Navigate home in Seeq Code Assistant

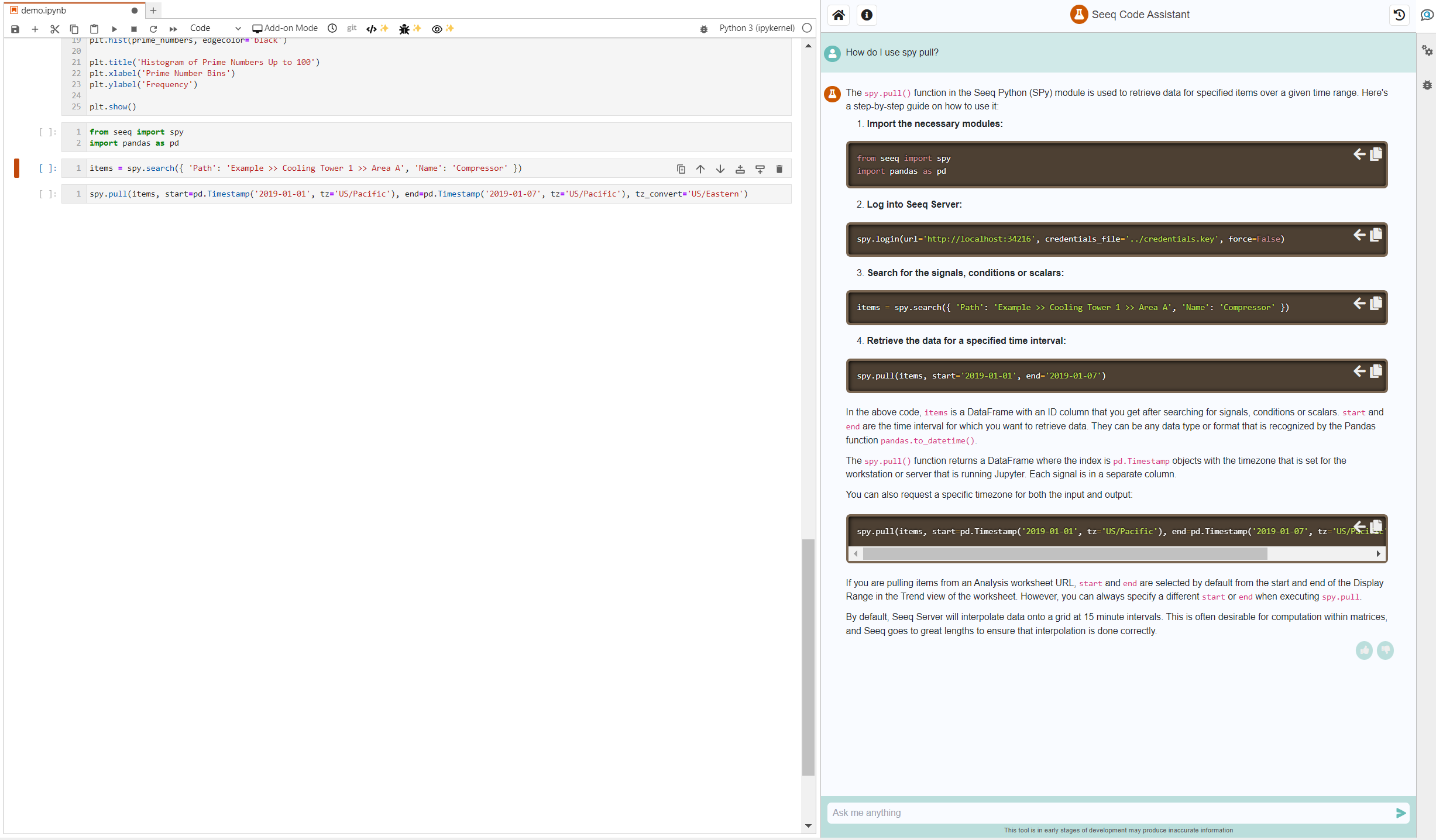pos(838,15)
